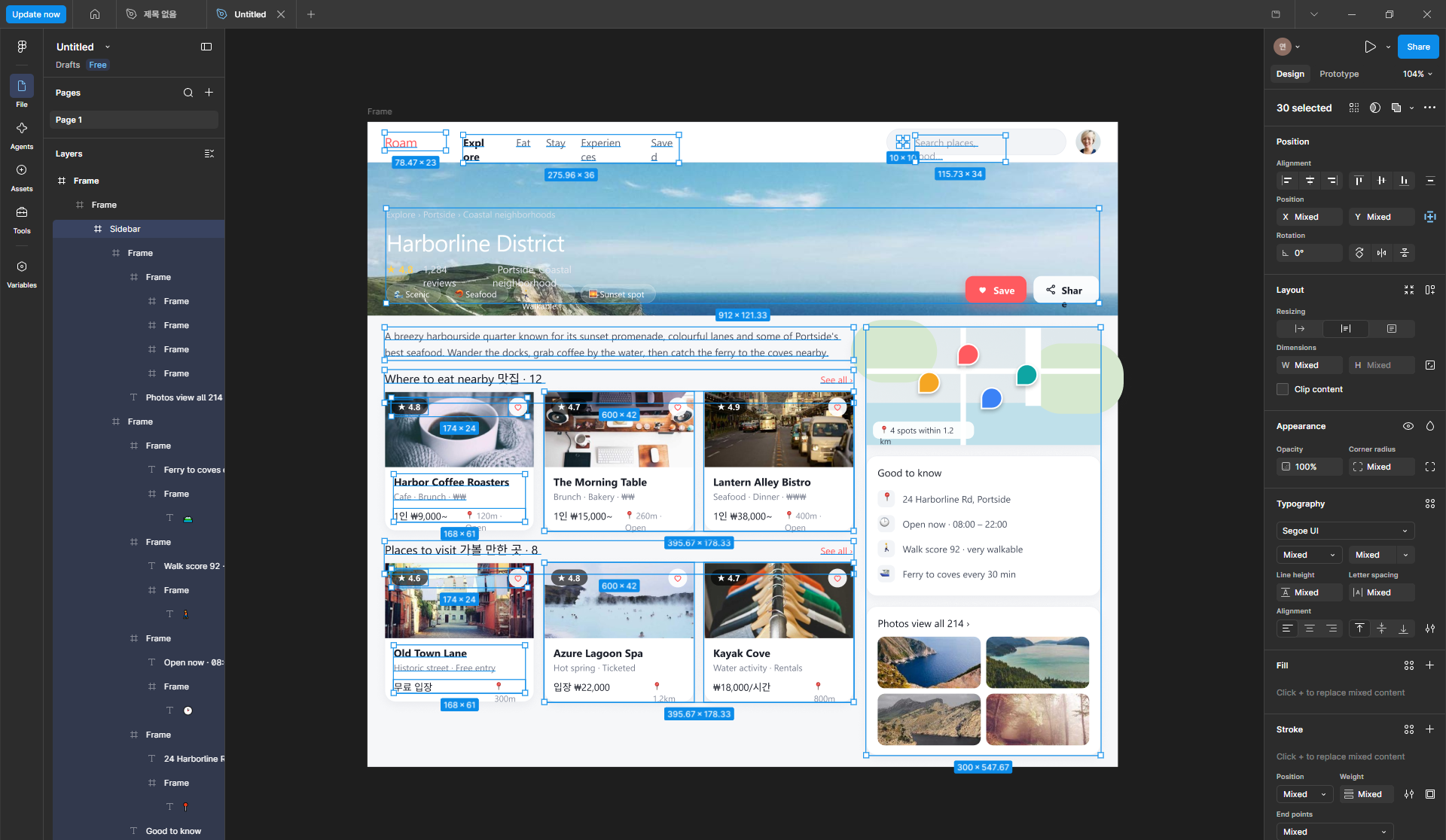Open the font weight Mixed dropdown

(x=1309, y=555)
